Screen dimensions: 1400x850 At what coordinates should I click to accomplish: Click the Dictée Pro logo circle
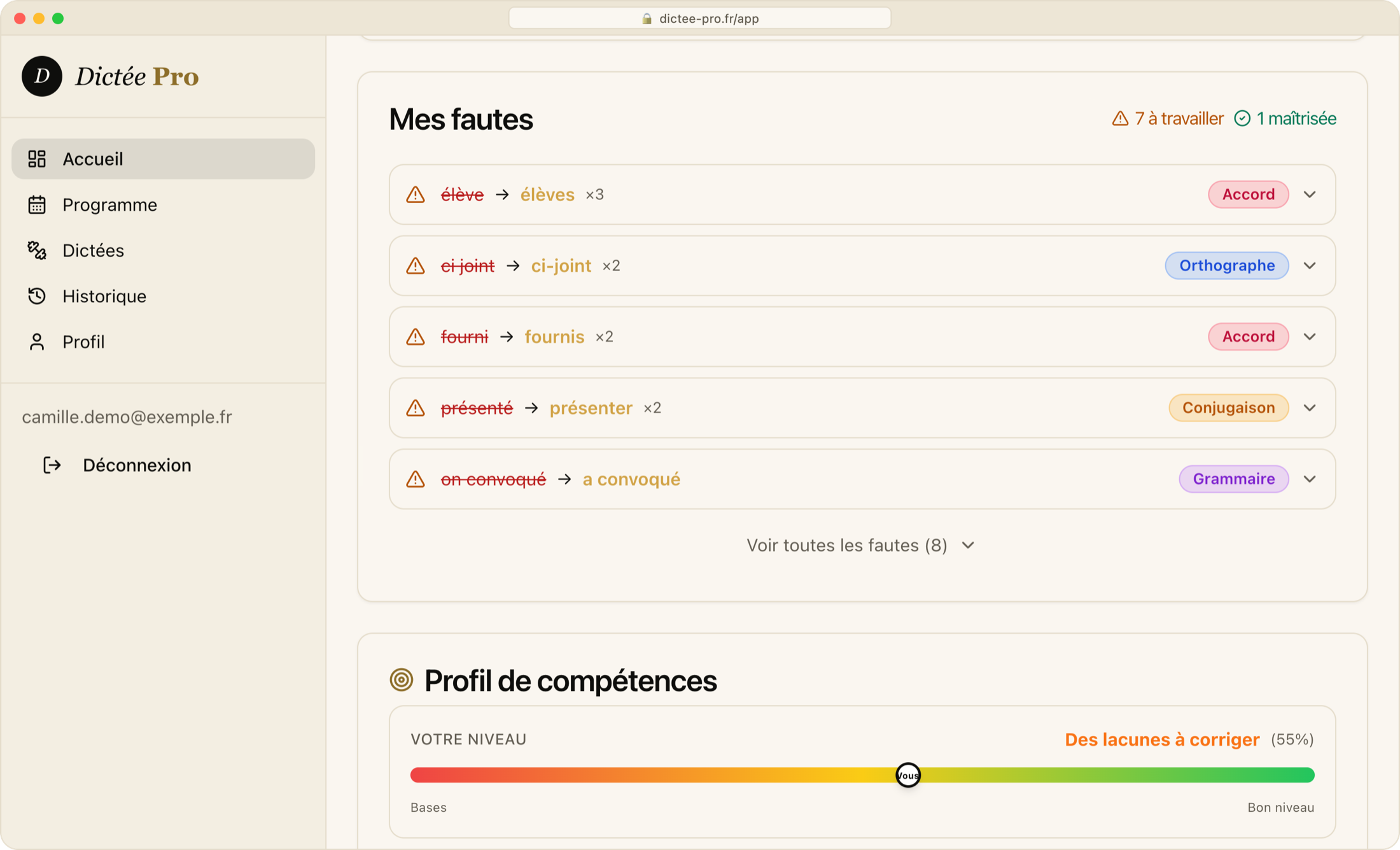click(x=42, y=76)
